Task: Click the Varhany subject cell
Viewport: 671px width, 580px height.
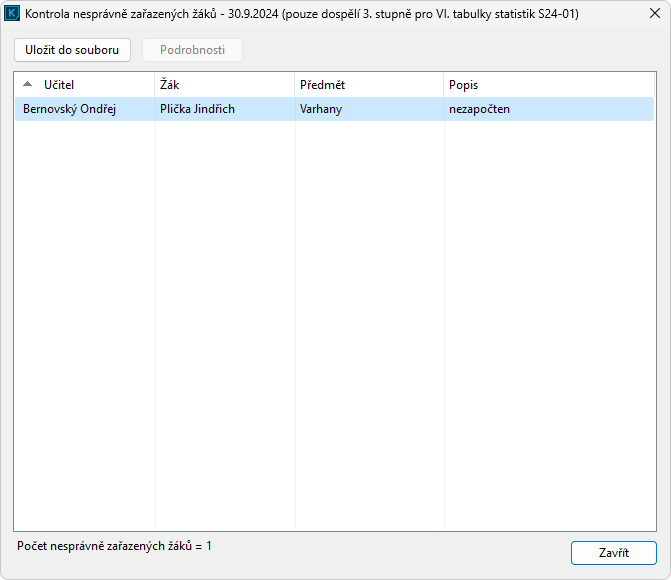Action: [321, 109]
